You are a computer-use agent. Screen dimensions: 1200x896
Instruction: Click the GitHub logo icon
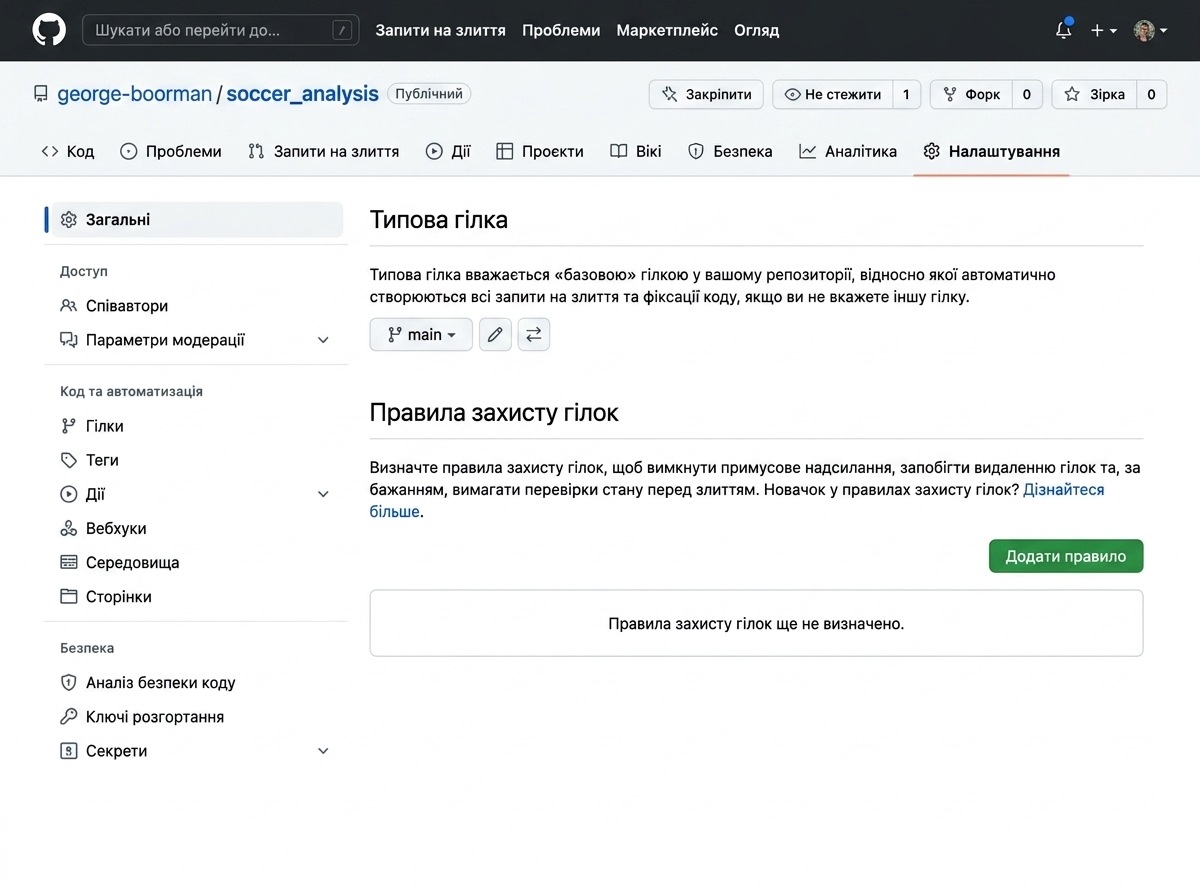(49, 30)
